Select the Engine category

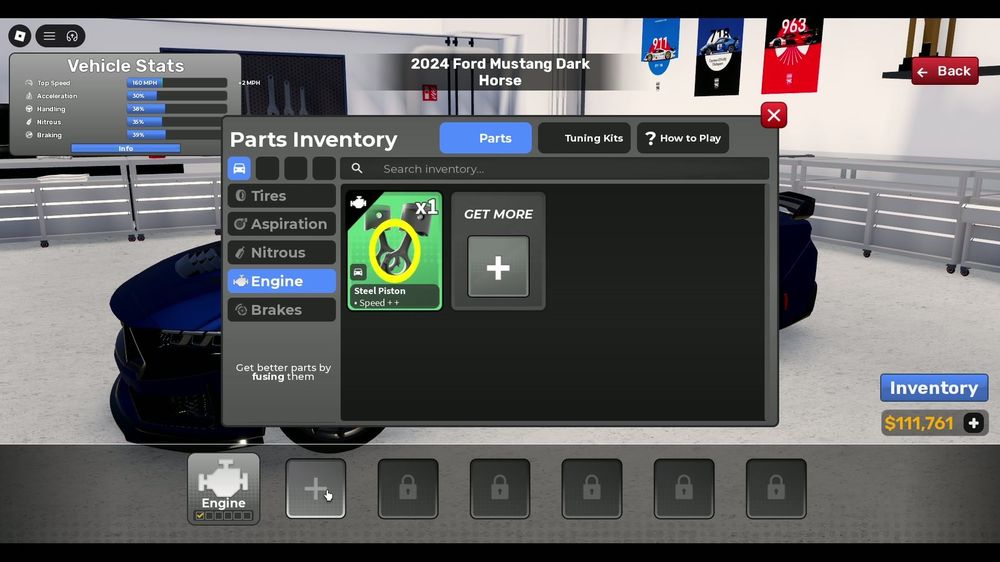click(281, 281)
